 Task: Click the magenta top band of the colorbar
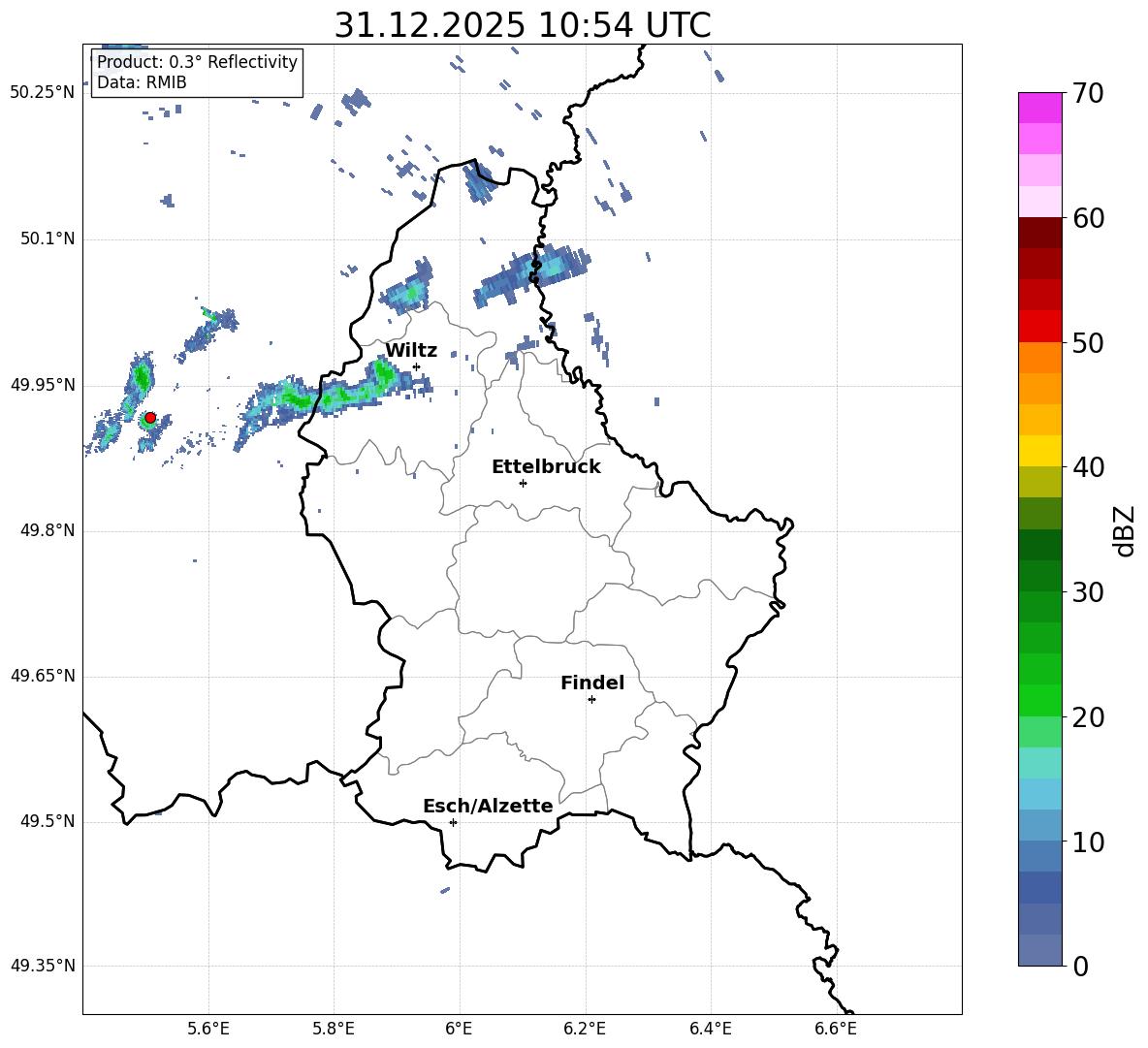click(x=1040, y=109)
